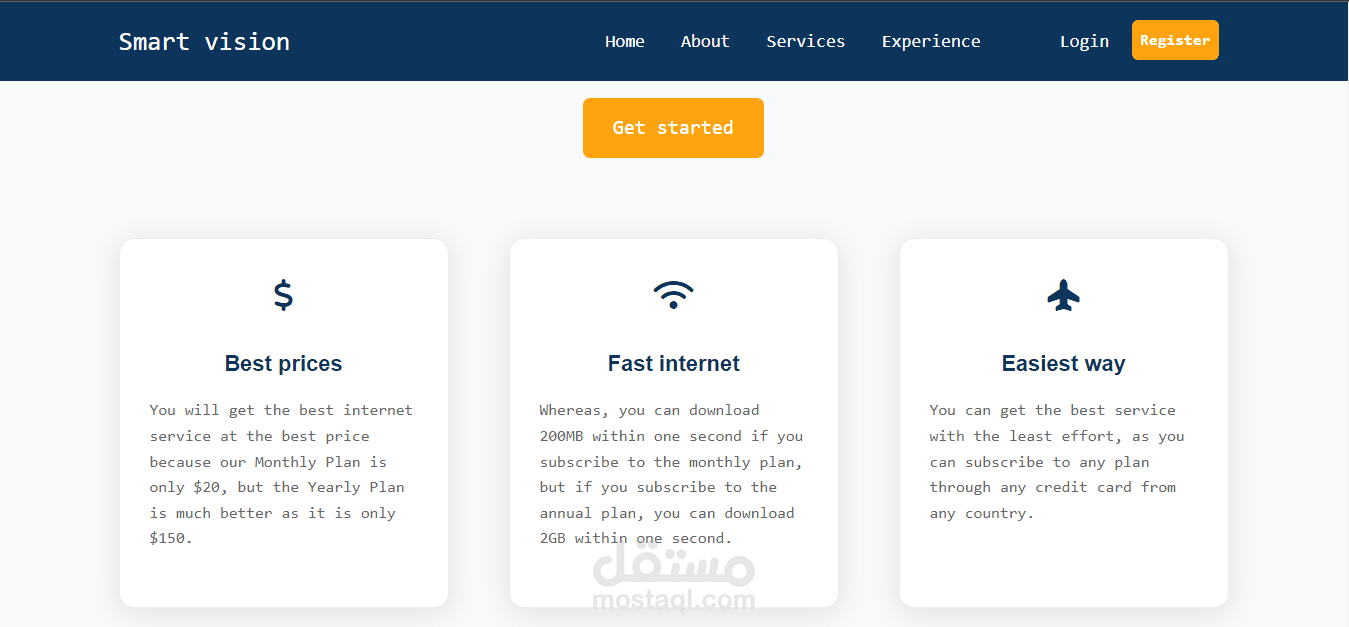Click the Best prices description paragraph
This screenshot has height=627, width=1349.
point(283,474)
